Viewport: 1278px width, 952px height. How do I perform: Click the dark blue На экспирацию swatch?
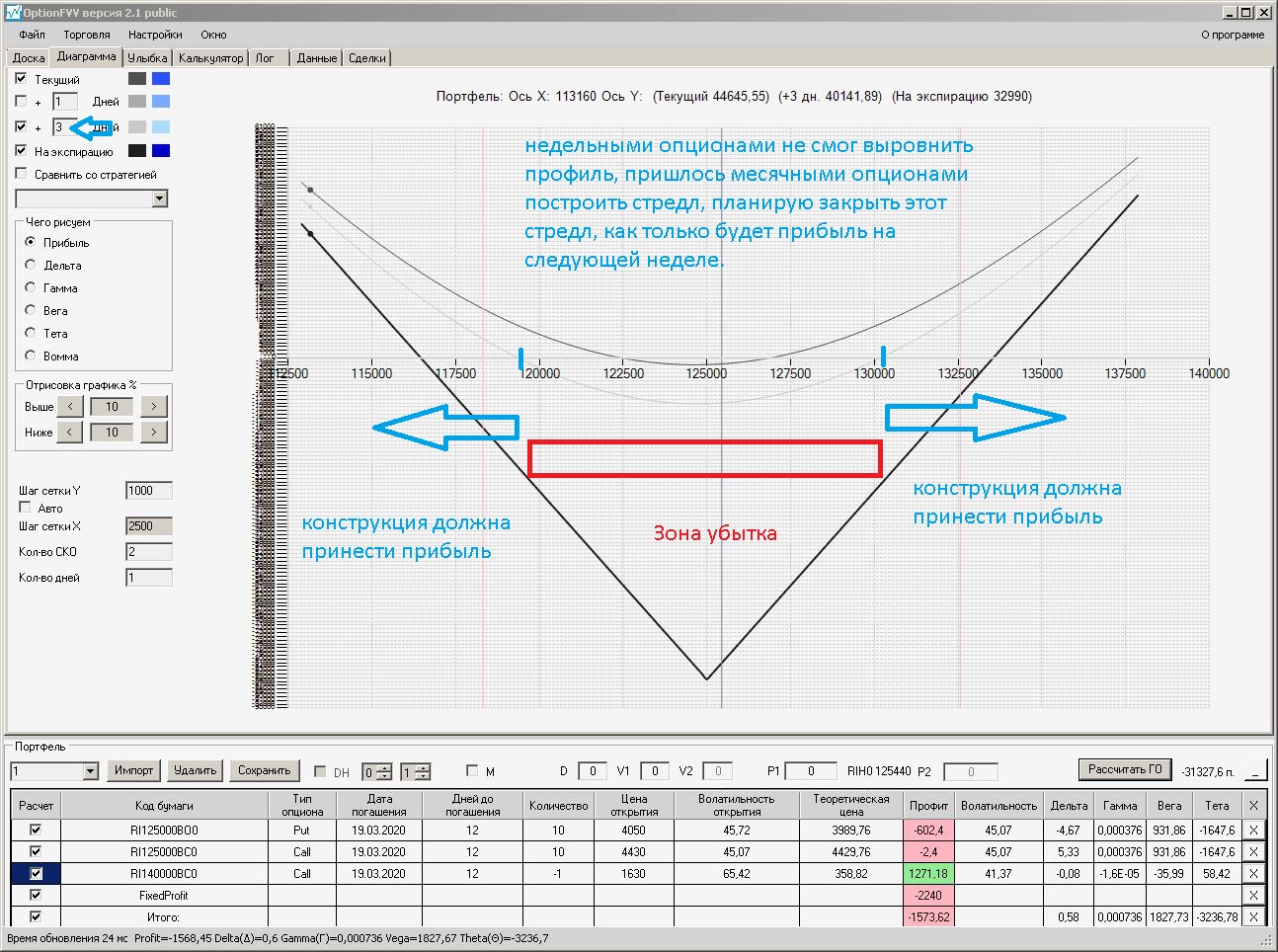point(161,151)
